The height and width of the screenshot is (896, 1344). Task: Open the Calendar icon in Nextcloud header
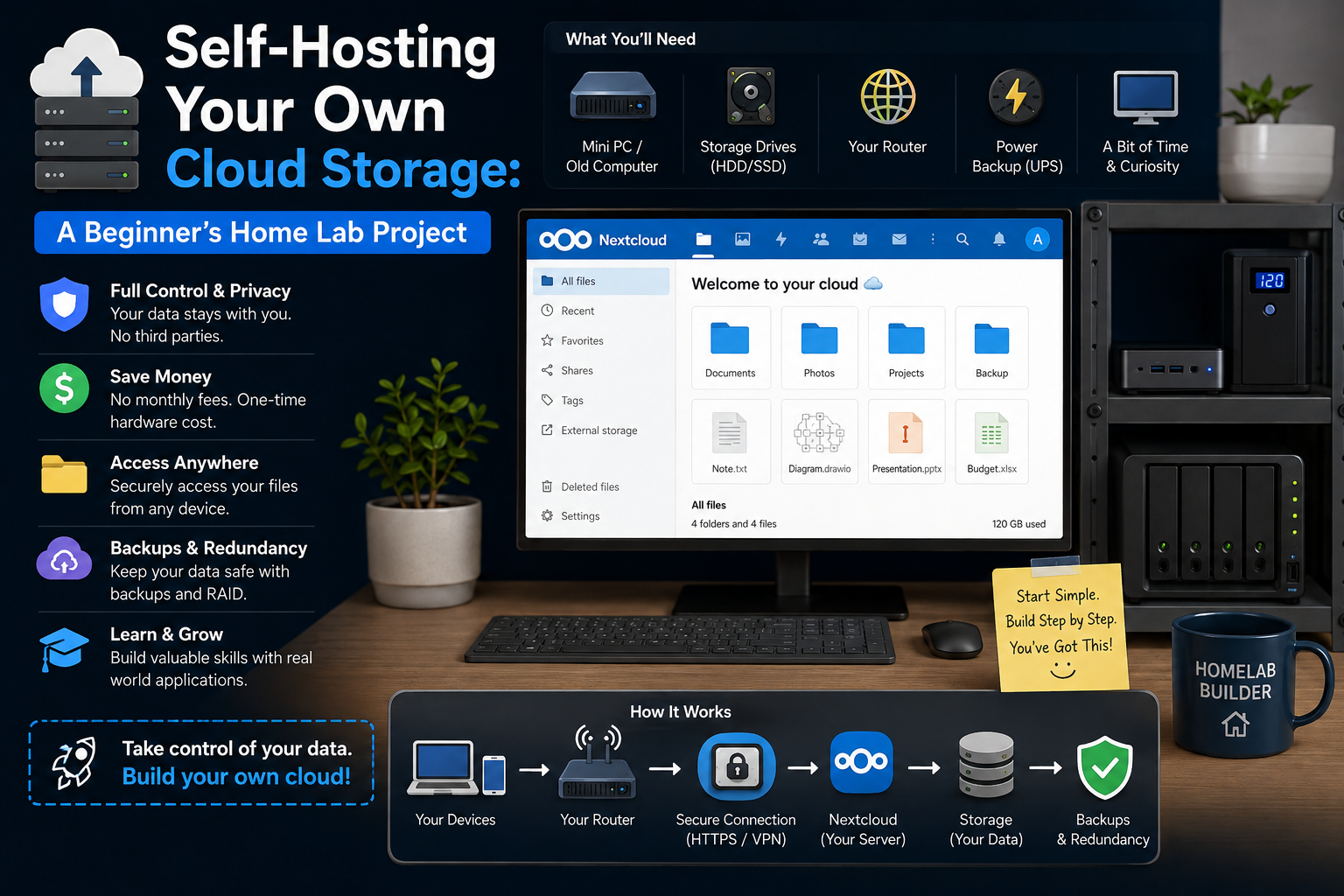pyautogui.click(x=860, y=239)
